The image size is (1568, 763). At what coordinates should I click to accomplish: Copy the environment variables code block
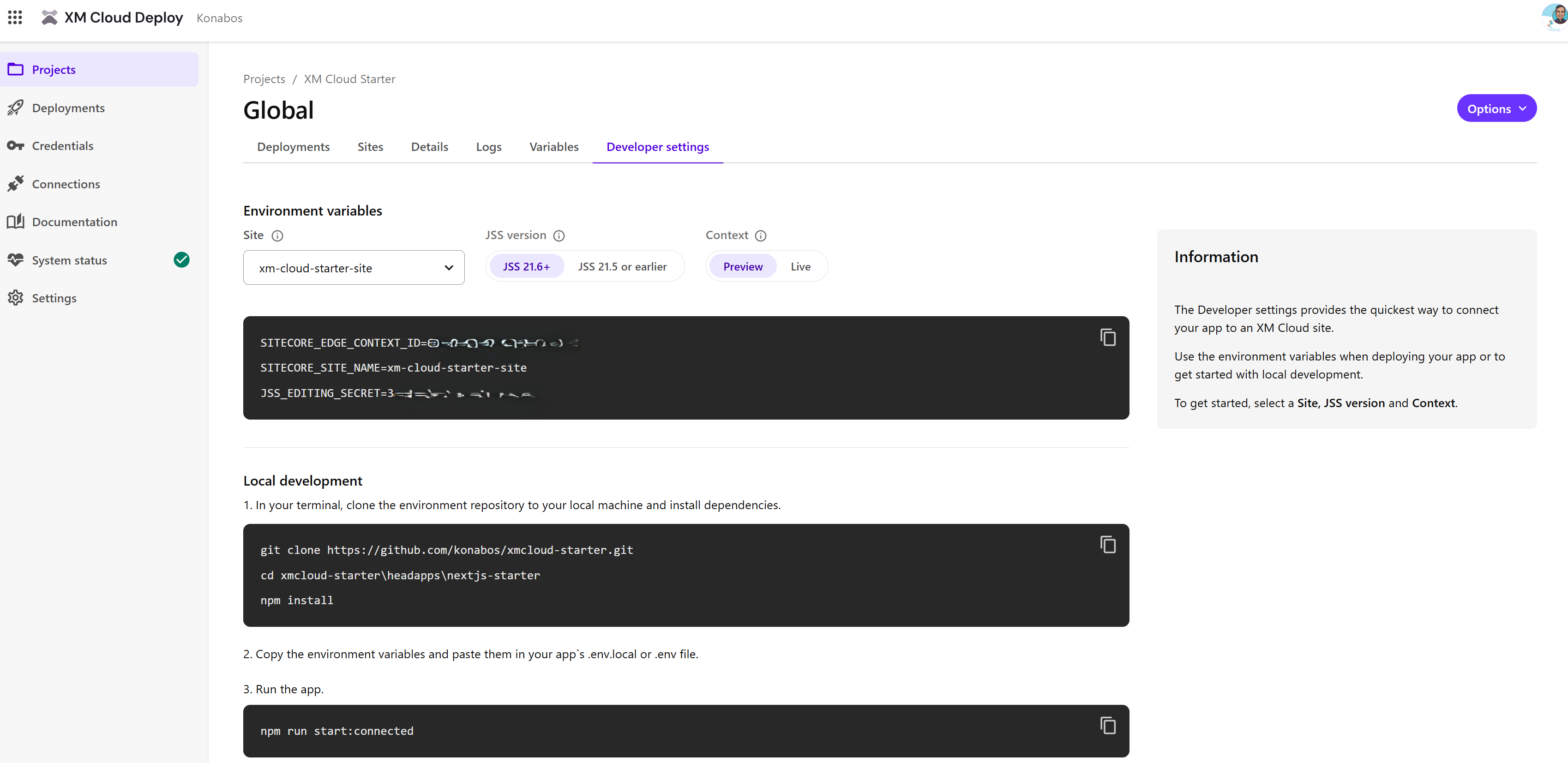1107,337
